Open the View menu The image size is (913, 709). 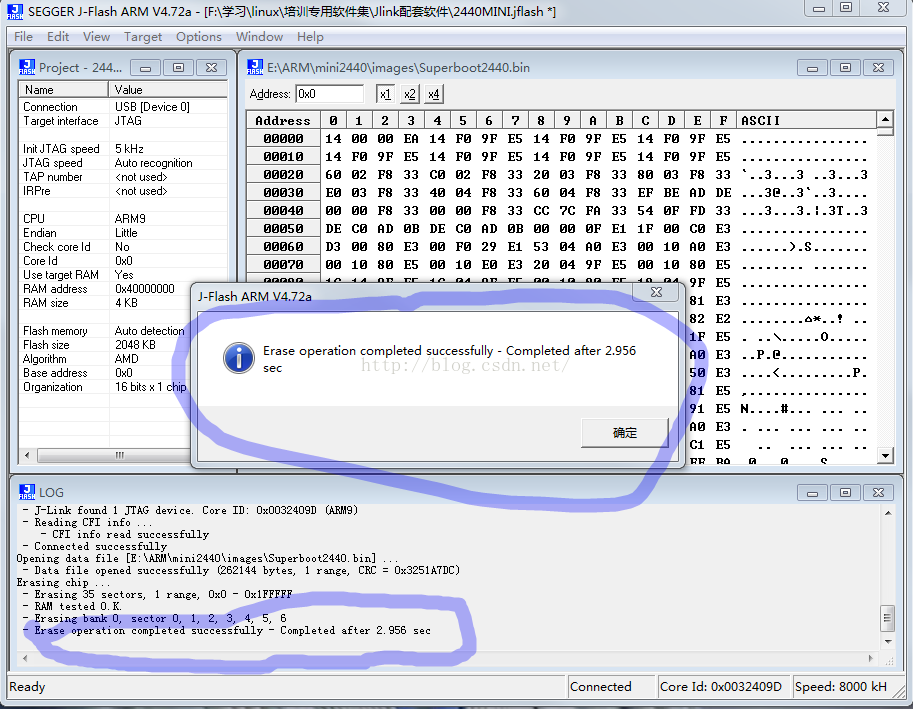[x=96, y=37]
